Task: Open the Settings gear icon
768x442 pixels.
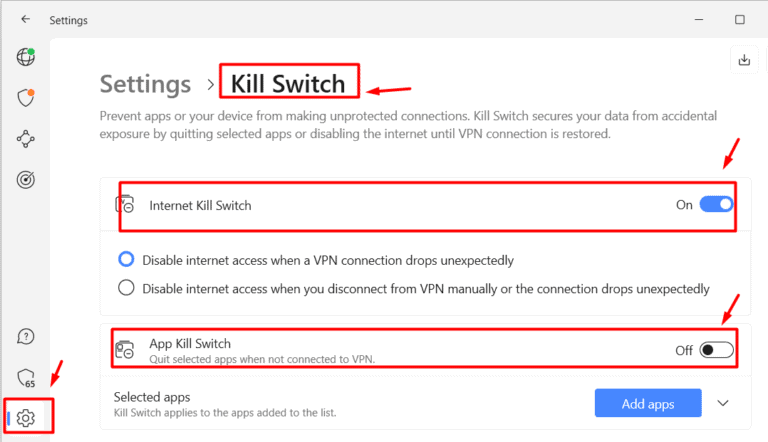Action: tap(26, 418)
